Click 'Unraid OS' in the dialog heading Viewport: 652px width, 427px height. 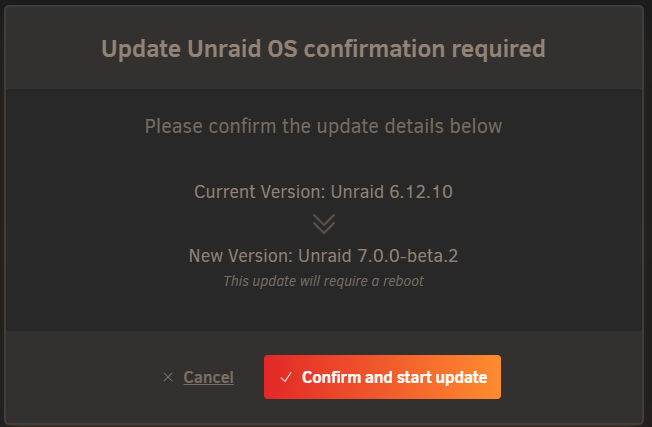(242, 49)
